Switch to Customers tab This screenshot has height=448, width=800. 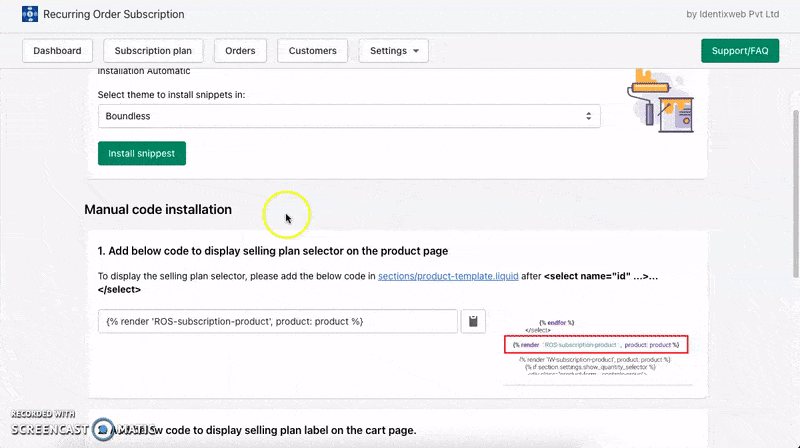coord(312,51)
